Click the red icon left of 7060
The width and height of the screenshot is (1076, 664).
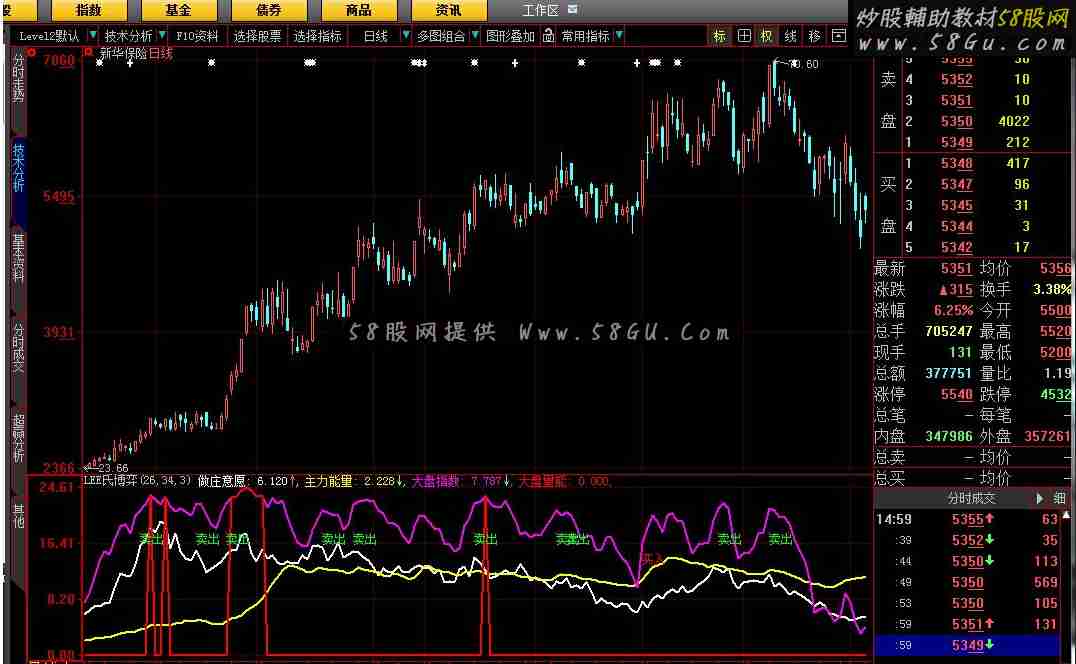(x=32, y=53)
